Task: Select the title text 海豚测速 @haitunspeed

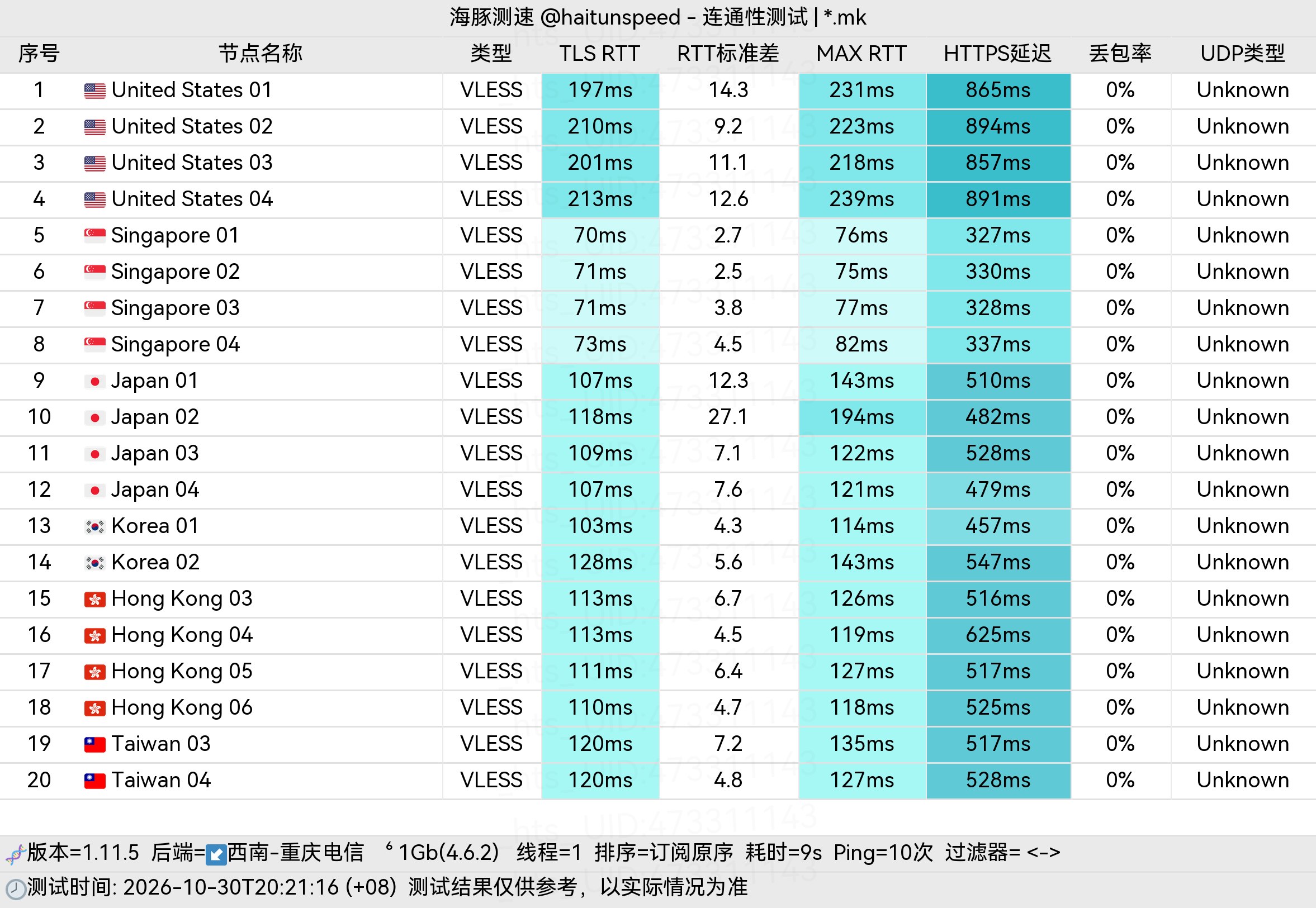Action: tap(565, 17)
